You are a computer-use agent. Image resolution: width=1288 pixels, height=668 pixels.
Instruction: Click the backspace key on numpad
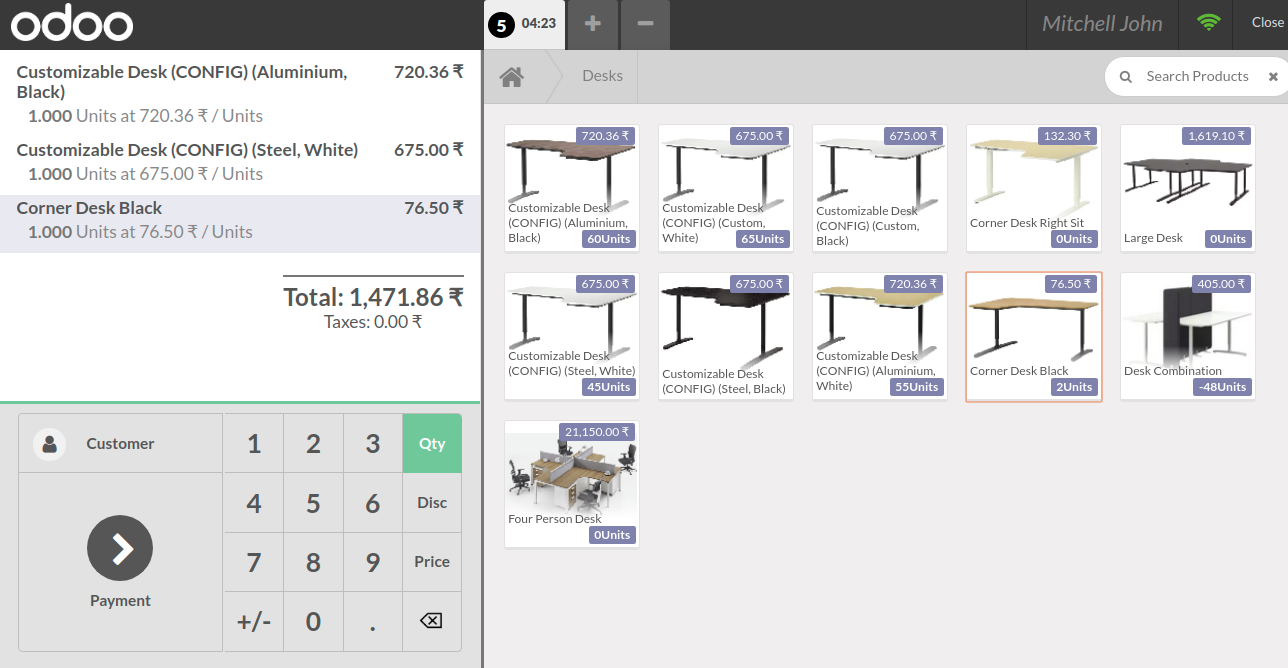[x=431, y=621]
